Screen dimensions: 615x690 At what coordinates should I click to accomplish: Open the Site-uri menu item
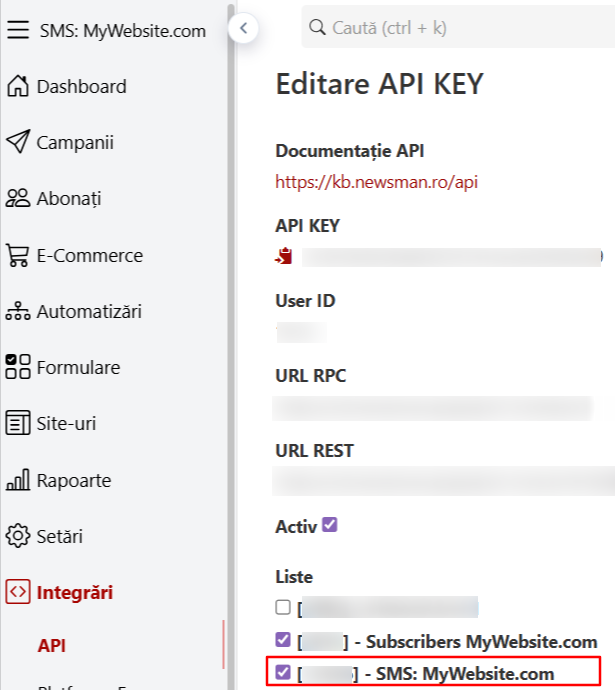point(66,424)
